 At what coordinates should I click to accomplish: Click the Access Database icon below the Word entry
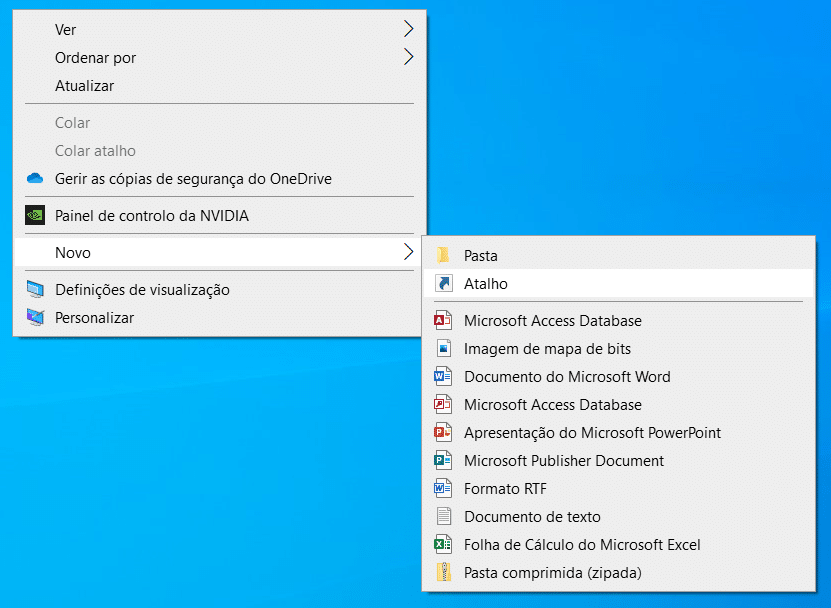(x=443, y=405)
